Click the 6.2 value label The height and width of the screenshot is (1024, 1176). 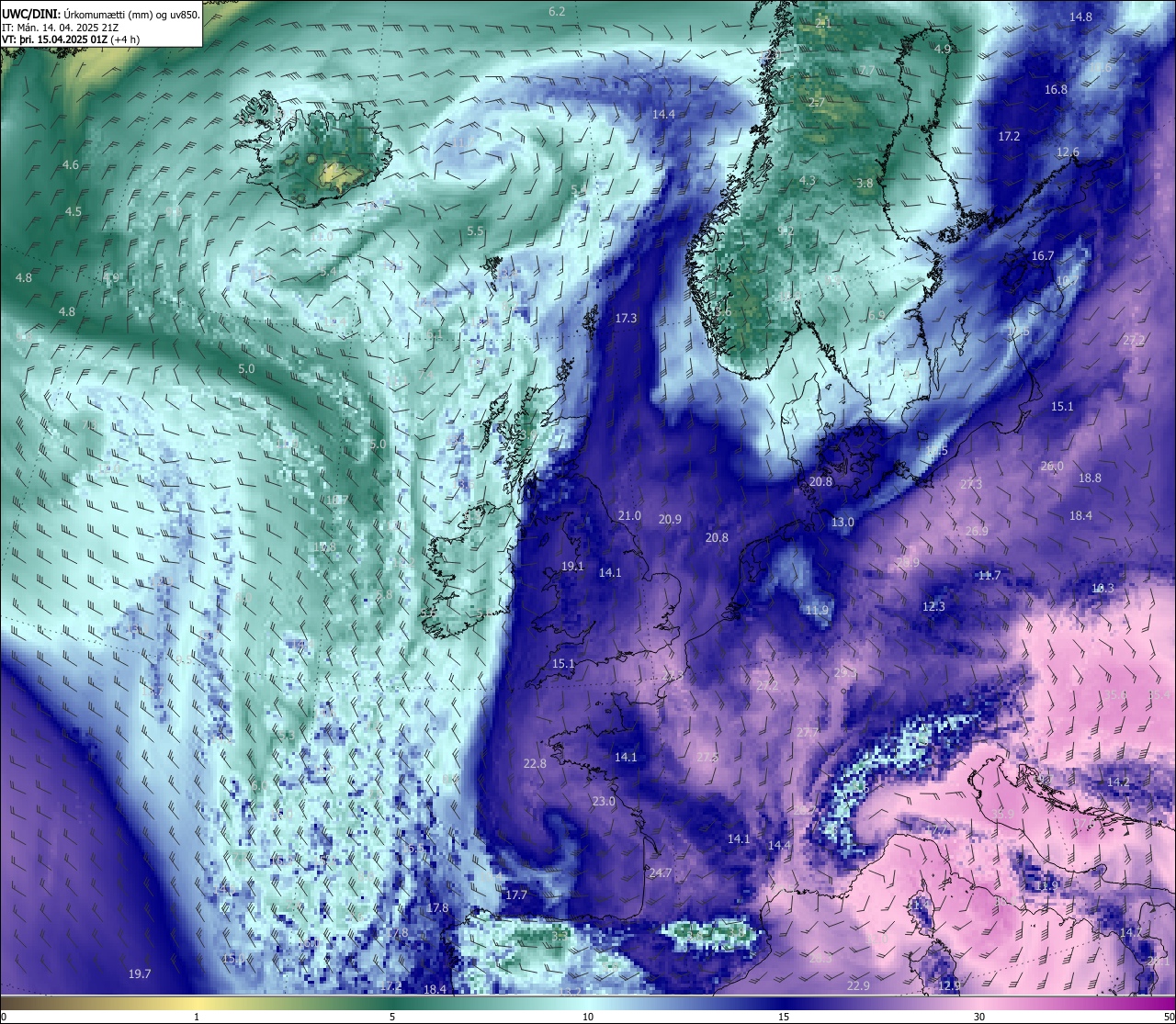(x=557, y=12)
